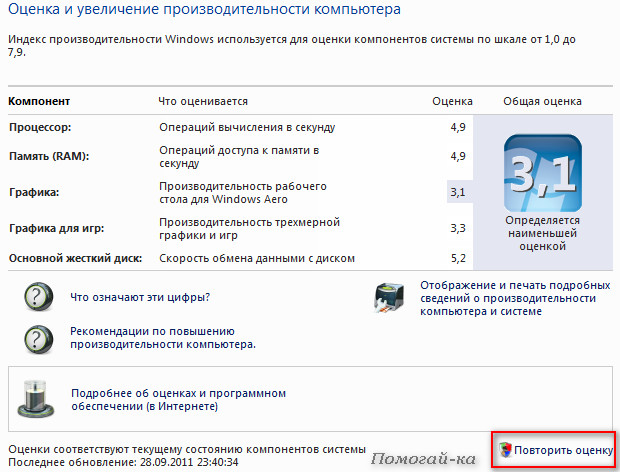Screen dimensions: 620x472
Task: Click the 'Компонент' column header
Action: (x=39, y=101)
